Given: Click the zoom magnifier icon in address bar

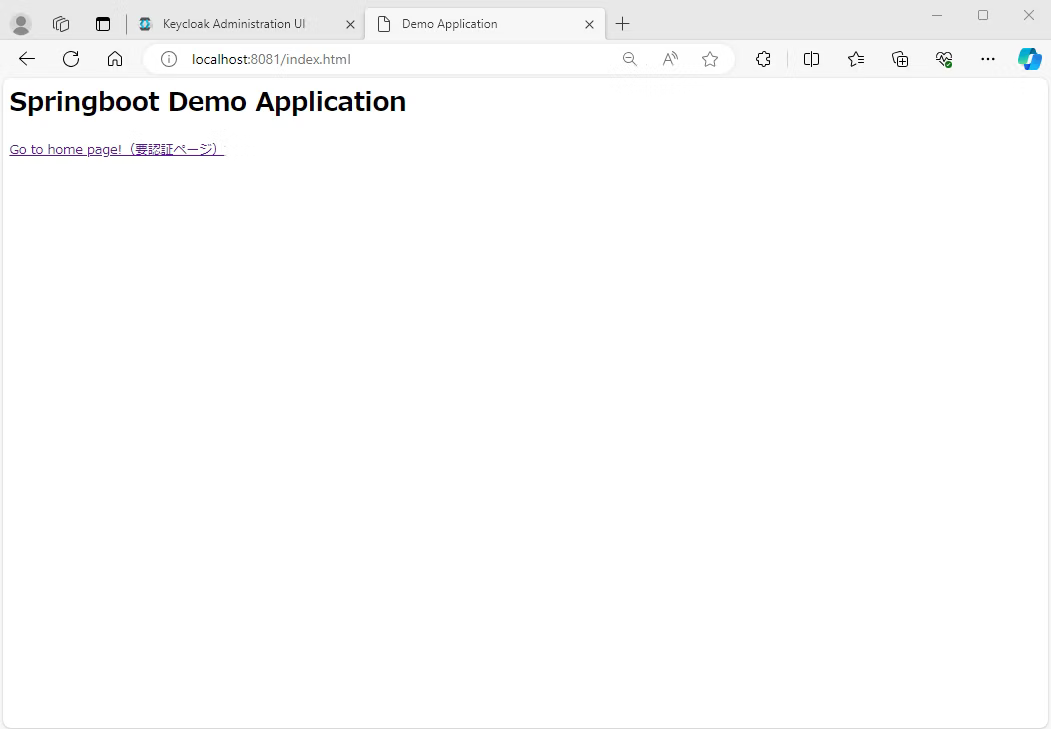Looking at the screenshot, I should 629,59.
